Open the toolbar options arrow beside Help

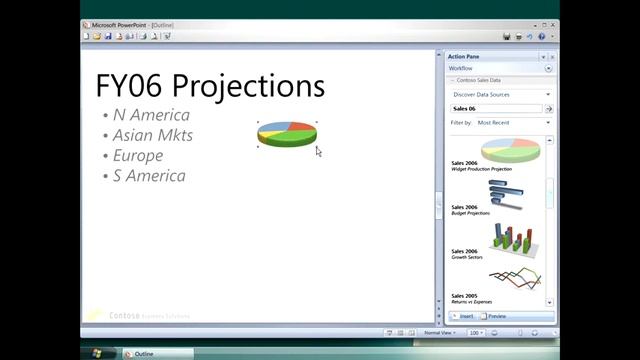pyautogui.click(x=552, y=36)
